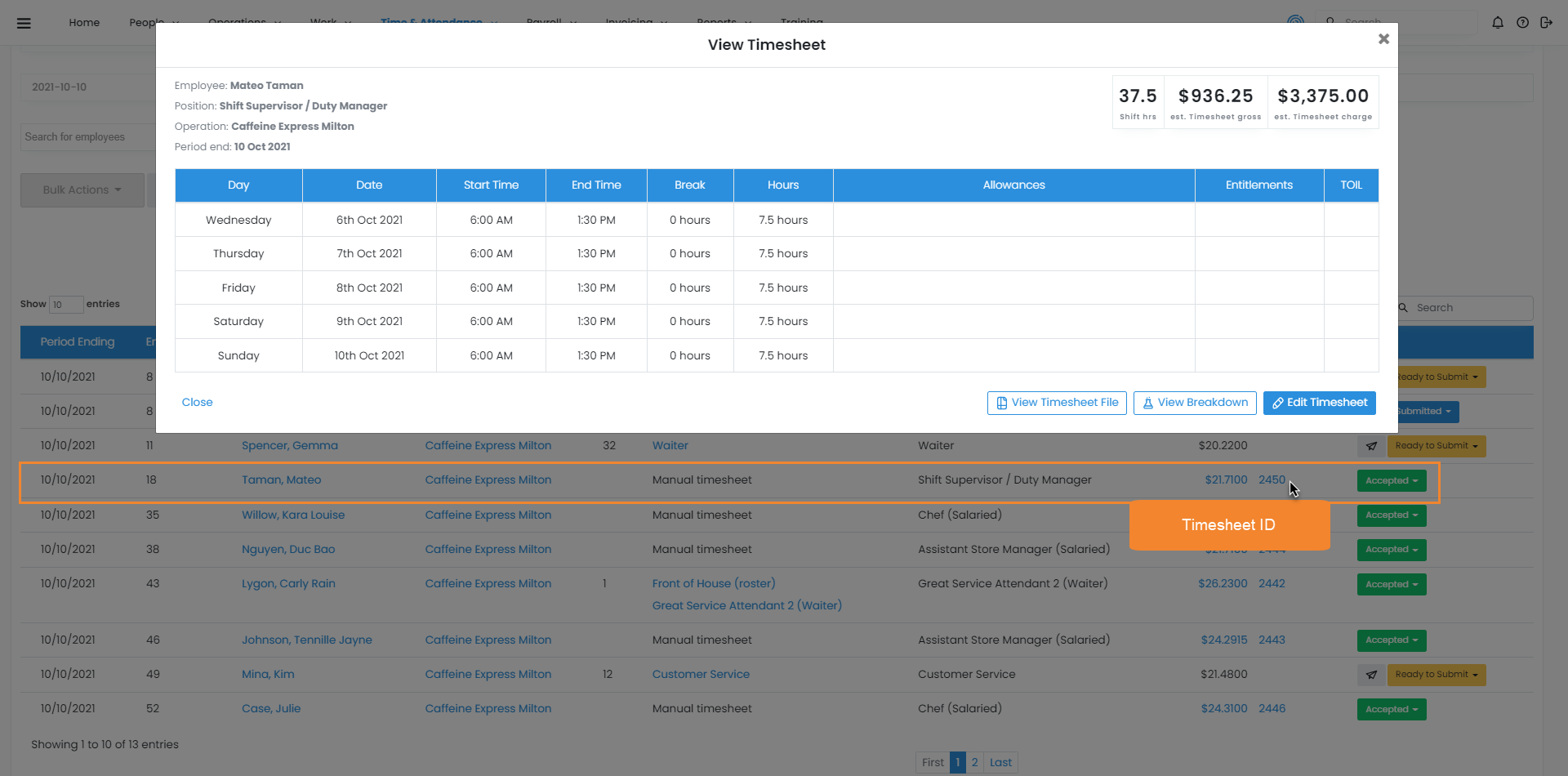Open View Breakdown
1568x776 pixels.
coord(1195,403)
